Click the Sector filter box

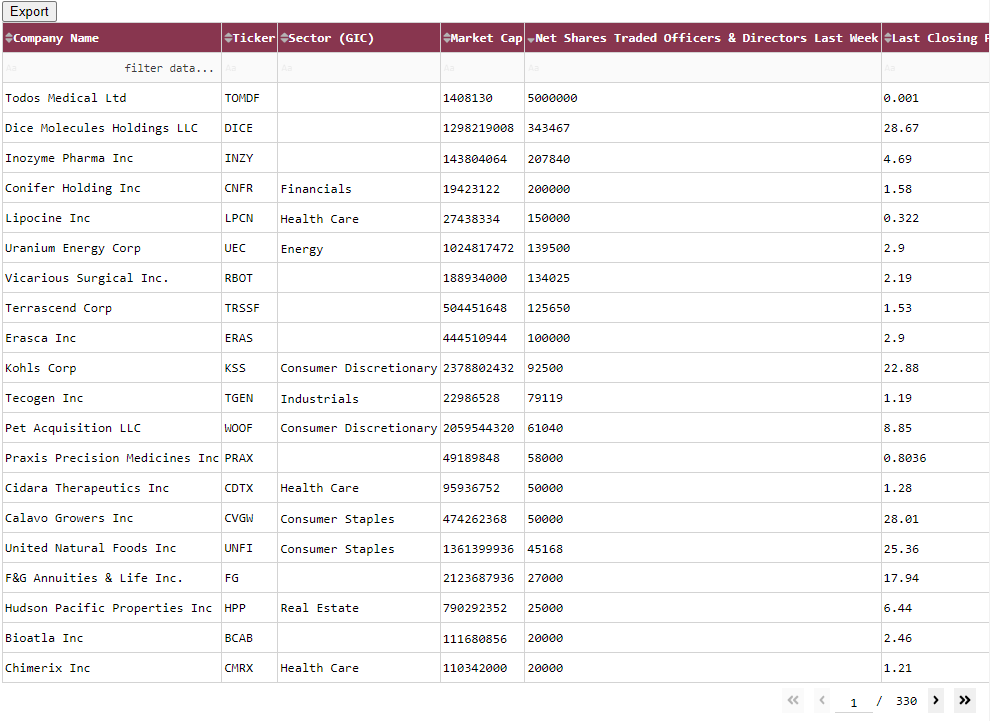pos(358,67)
